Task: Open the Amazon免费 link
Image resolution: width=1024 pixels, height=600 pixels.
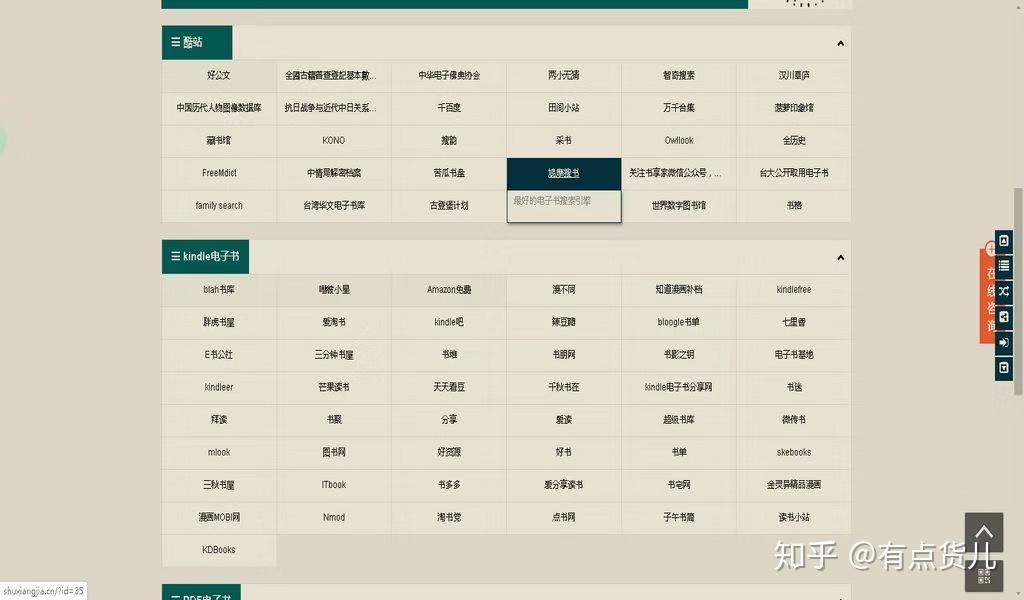Action: [x=448, y=289]
